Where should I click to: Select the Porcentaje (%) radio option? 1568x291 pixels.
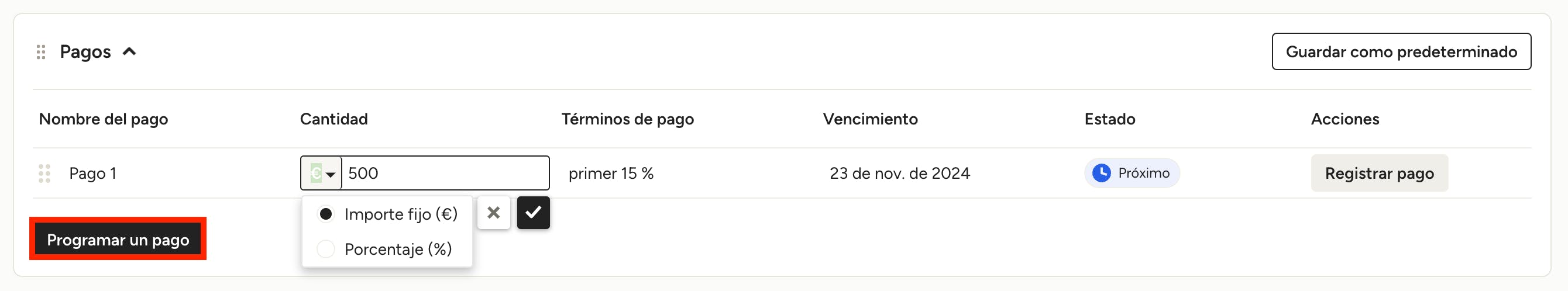click(x=326, y=249)
